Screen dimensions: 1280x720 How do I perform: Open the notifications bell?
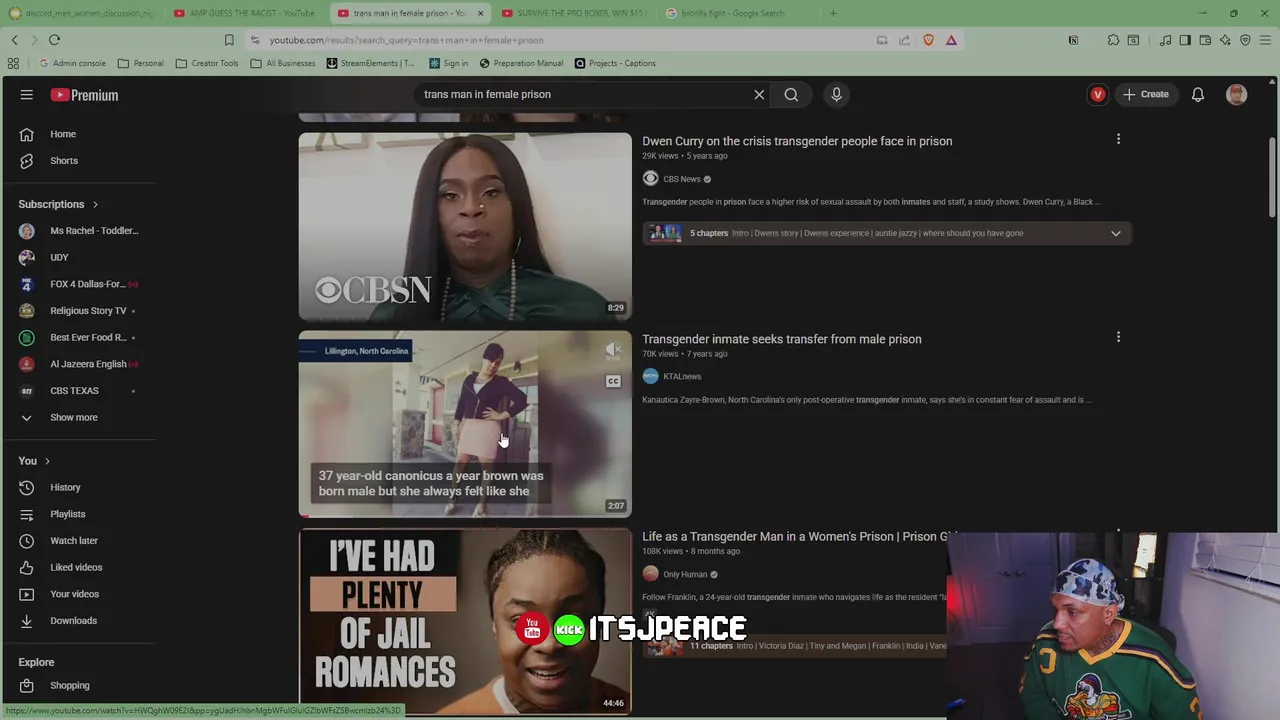1198,95
